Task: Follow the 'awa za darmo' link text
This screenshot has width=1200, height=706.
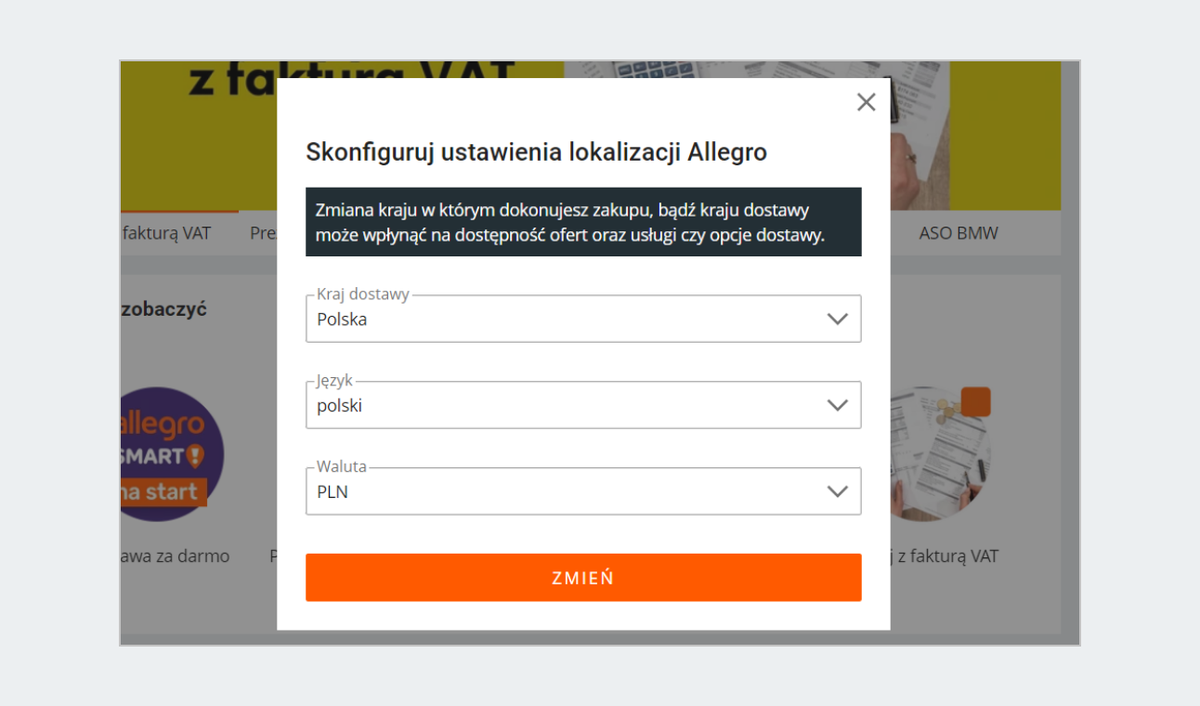Action: tap(176, 556)
